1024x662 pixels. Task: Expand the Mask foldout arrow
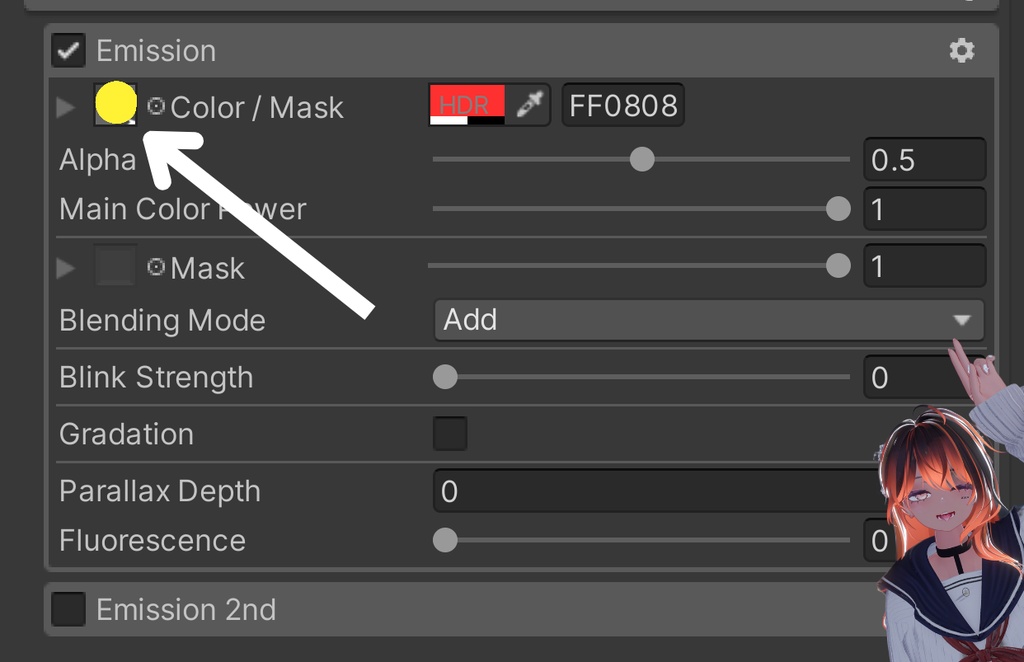66,268
